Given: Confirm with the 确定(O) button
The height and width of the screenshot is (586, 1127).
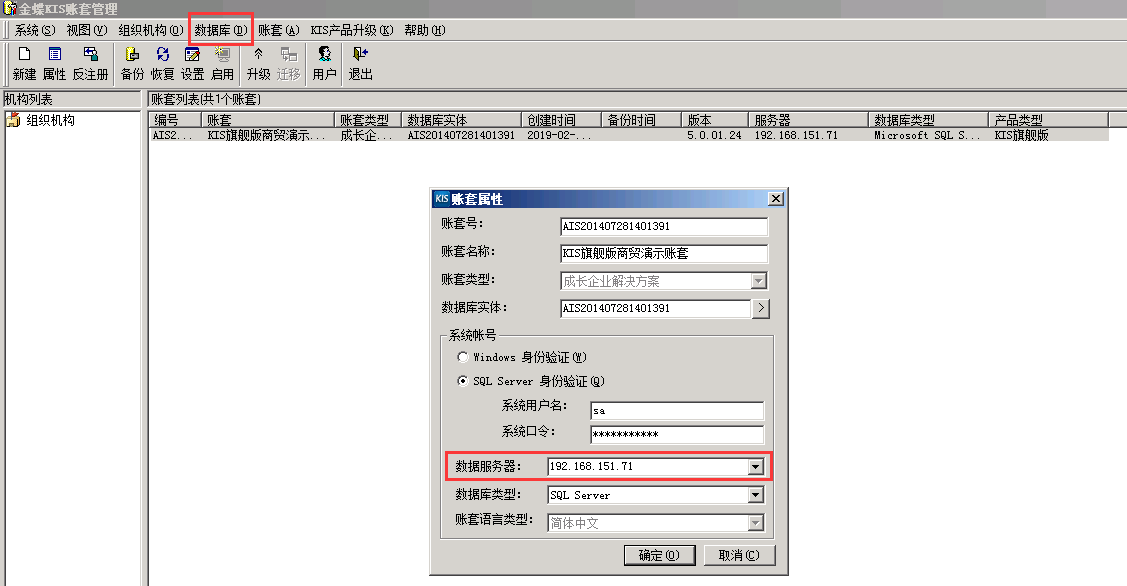Looking at the screenshot, I should coord(659,555).
